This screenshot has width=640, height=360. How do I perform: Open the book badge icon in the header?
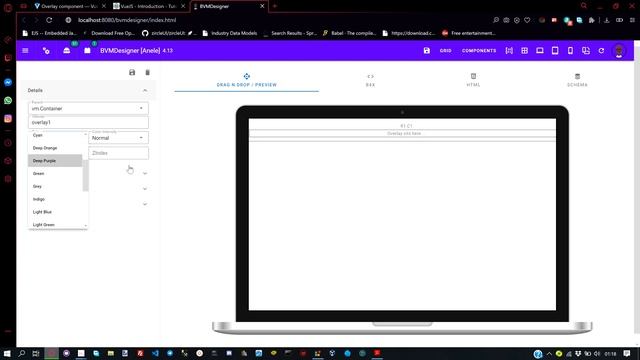pyautogui.click(x=87, y=51)
